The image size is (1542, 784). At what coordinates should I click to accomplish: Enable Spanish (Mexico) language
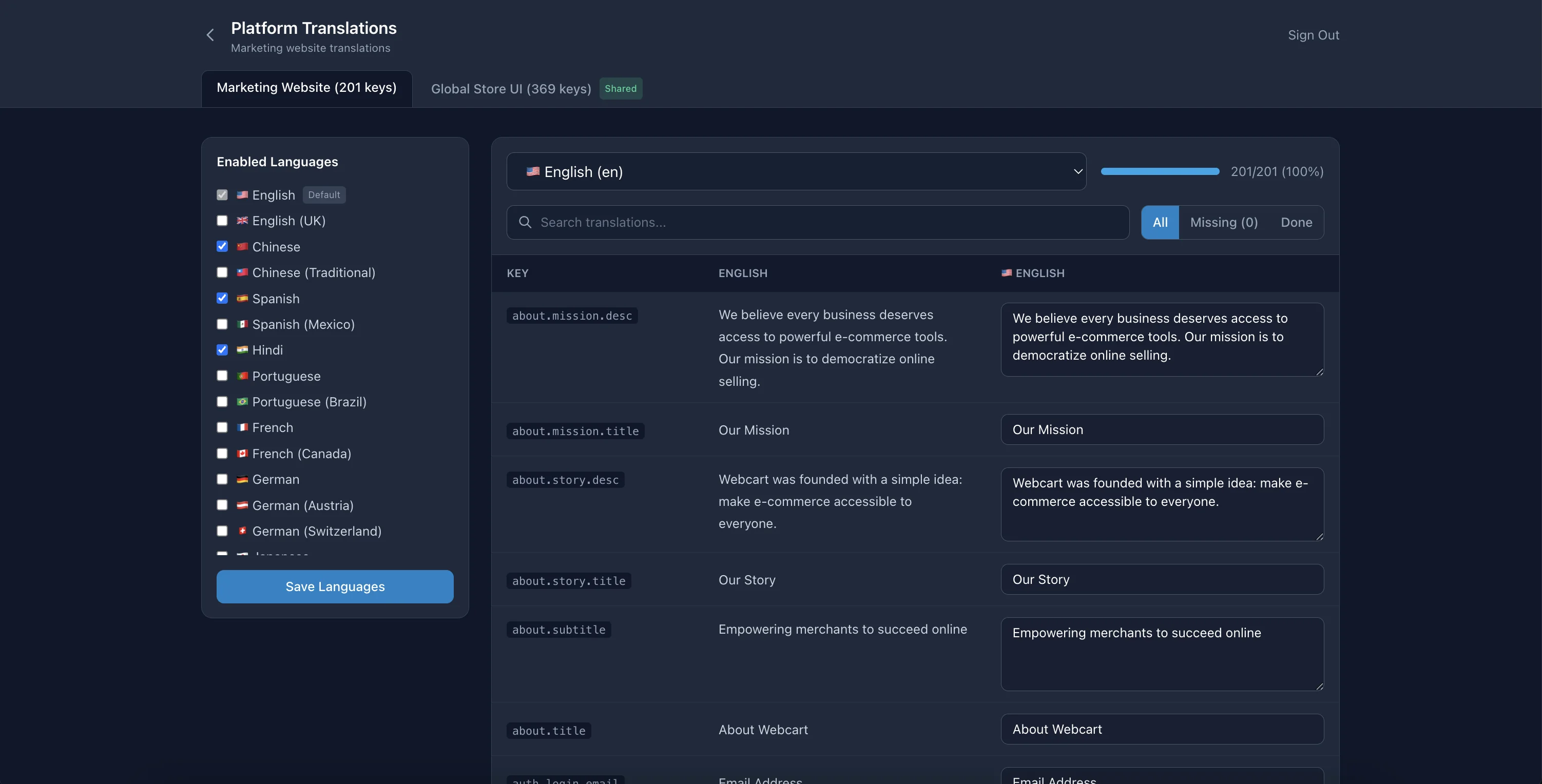pos(222,324)
